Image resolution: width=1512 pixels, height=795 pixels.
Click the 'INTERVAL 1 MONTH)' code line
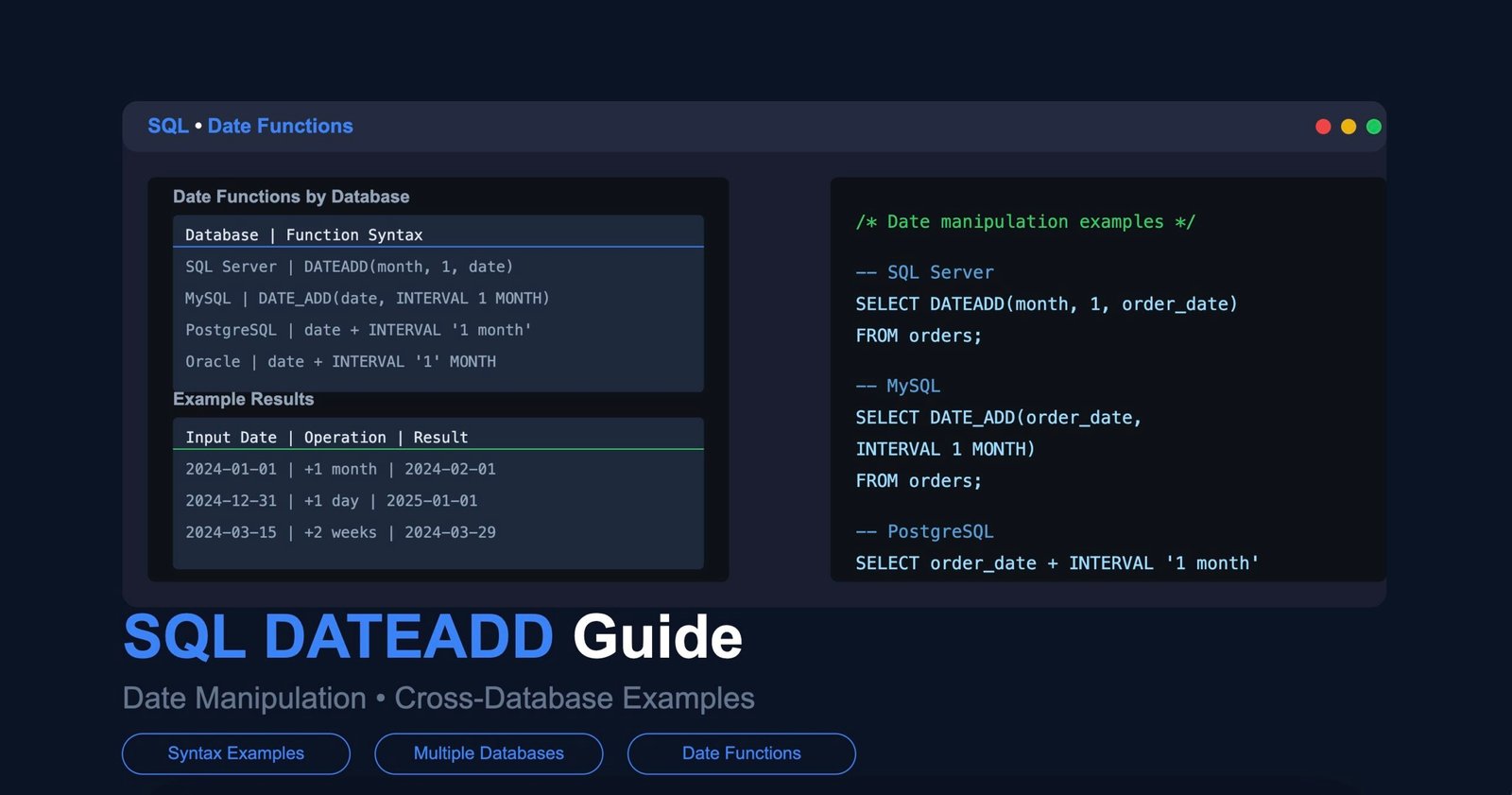pyautogui.click(x=945, y=449)
